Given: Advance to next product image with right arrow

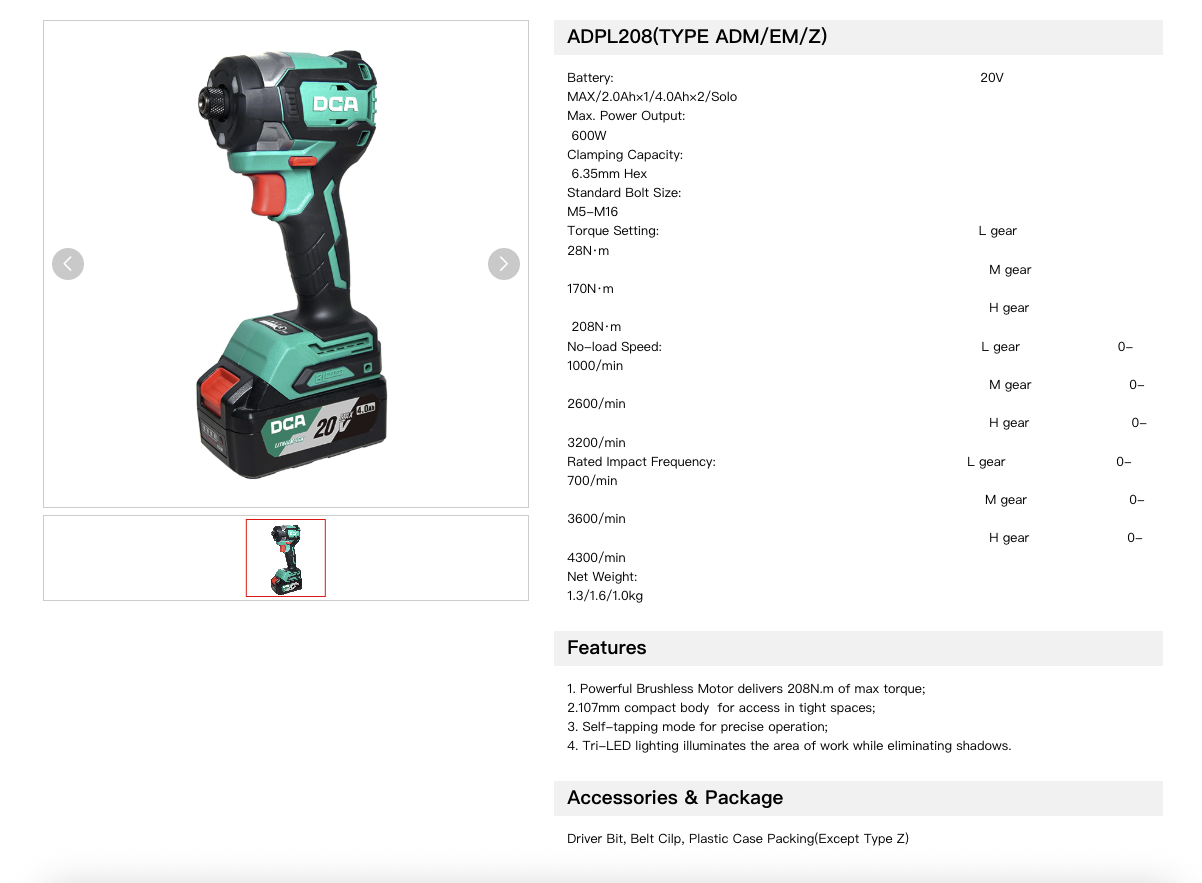Looking at the screenshot, I should (x=504, y=264).
